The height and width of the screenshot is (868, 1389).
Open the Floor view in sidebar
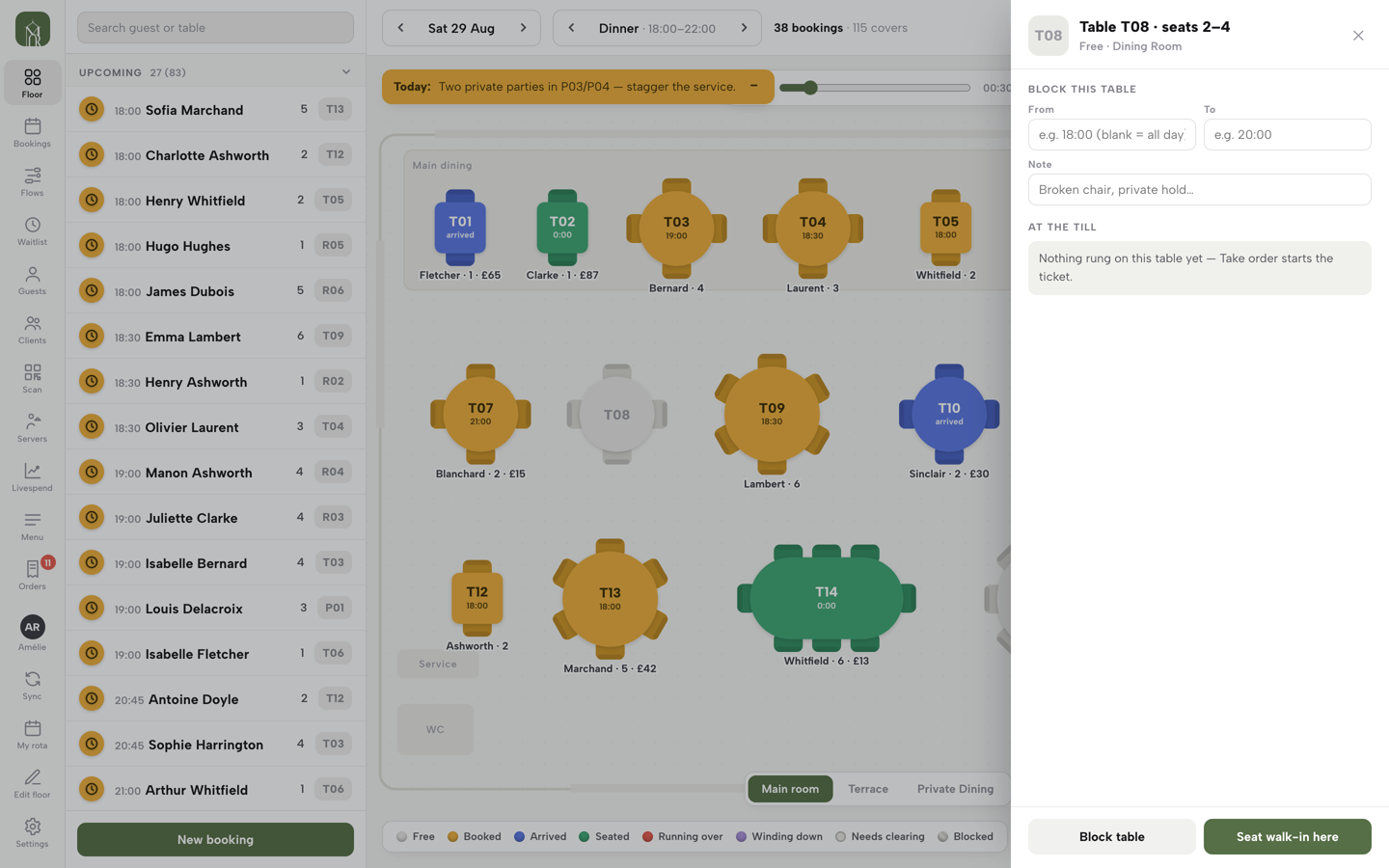click(x=32, y=83)
